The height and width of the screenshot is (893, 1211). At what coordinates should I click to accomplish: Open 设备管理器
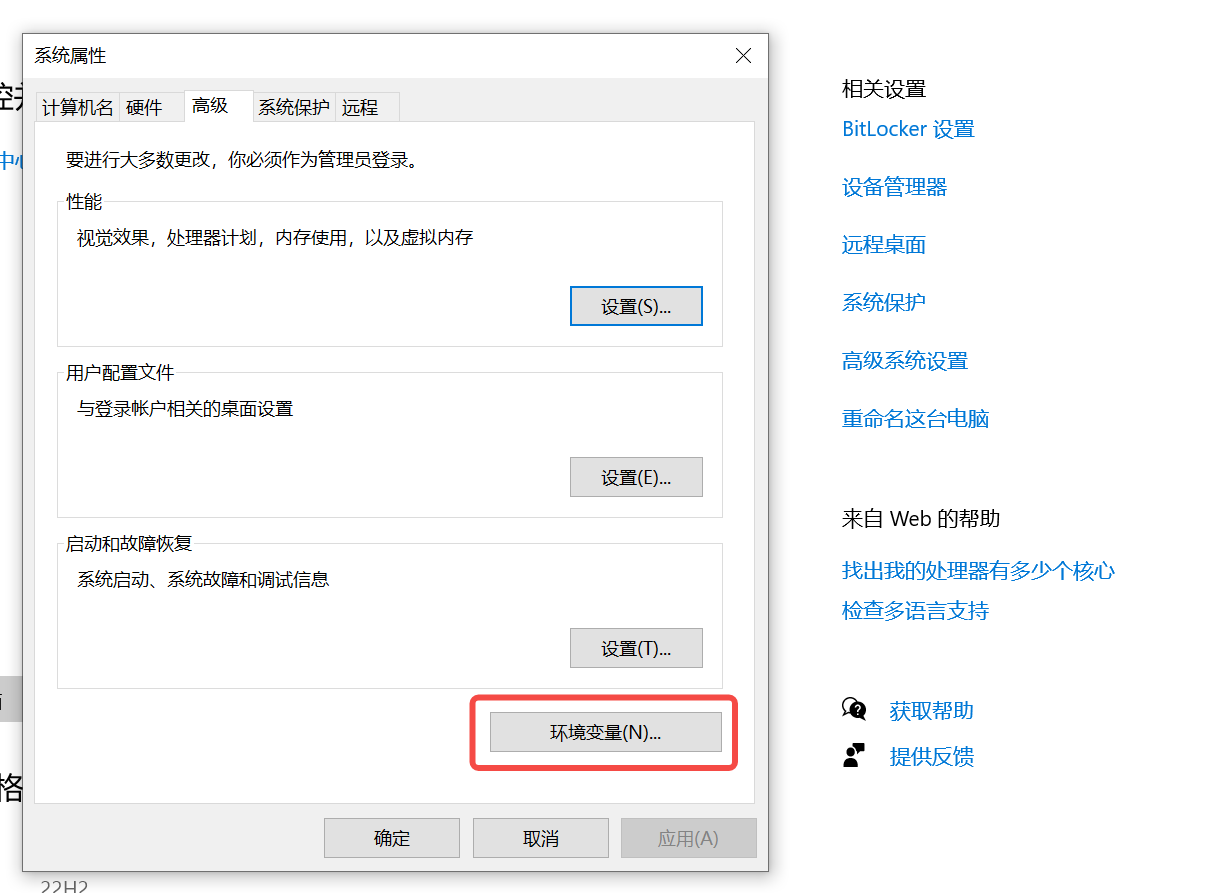click(893, 187)
